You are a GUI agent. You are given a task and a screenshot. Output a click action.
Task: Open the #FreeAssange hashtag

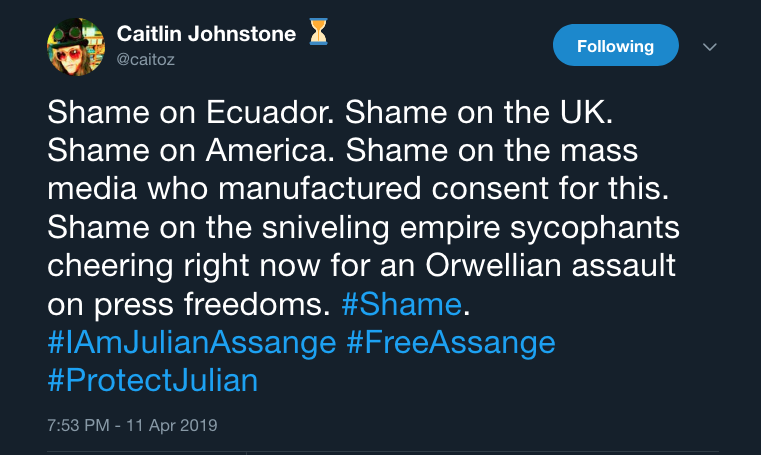(450, 342)
